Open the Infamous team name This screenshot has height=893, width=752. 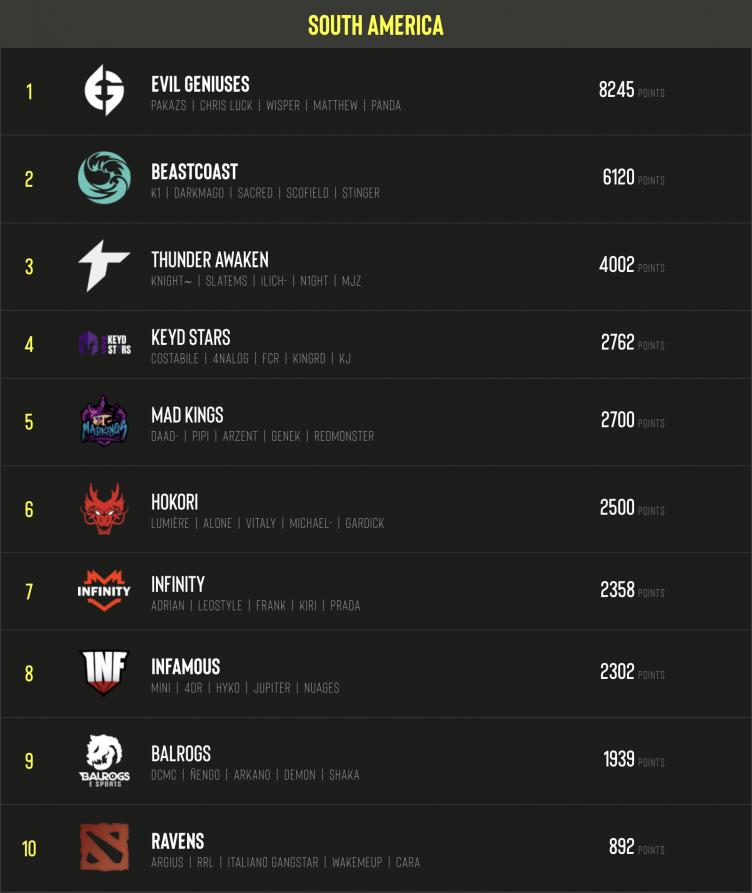pyautogui.click(x=185, y=666)
